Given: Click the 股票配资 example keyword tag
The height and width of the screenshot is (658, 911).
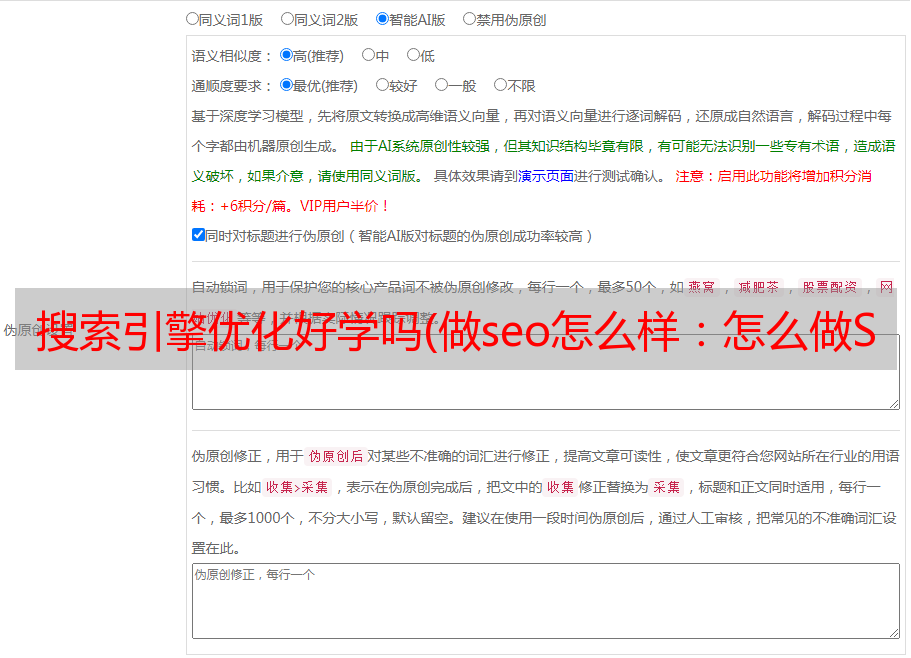Looking at the screenshot, I should click(x=830, y=287).
